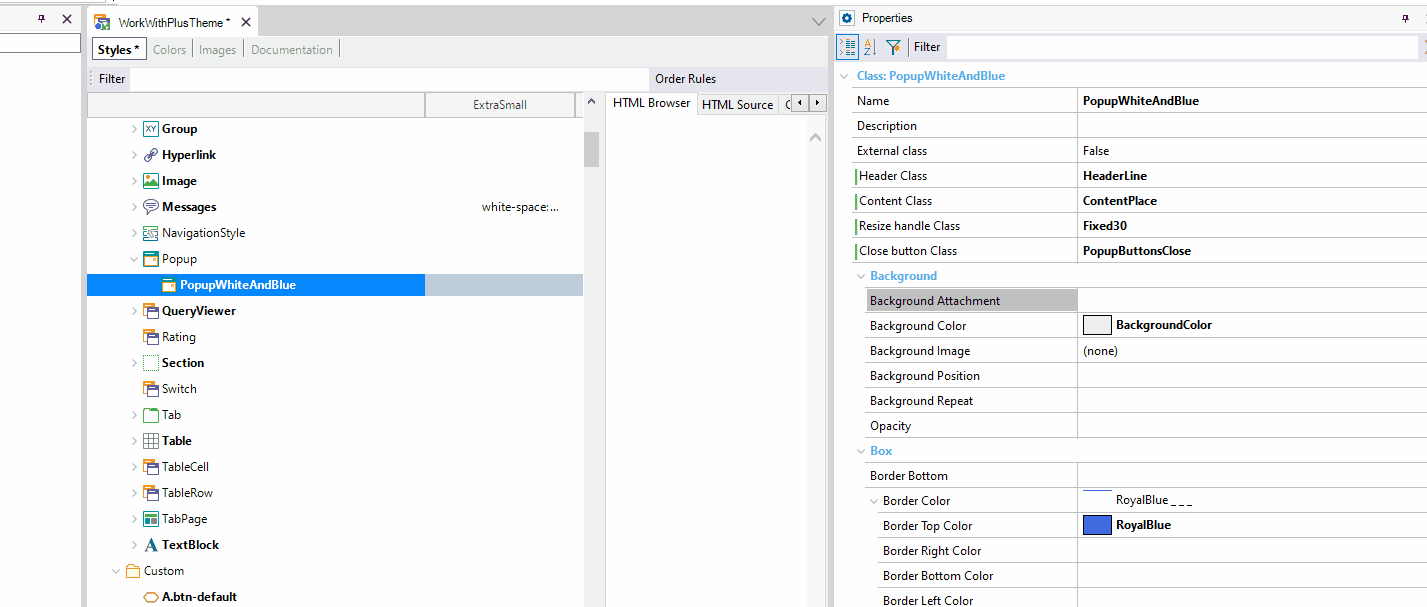Collapse the Box property section

tap(862, 450)
